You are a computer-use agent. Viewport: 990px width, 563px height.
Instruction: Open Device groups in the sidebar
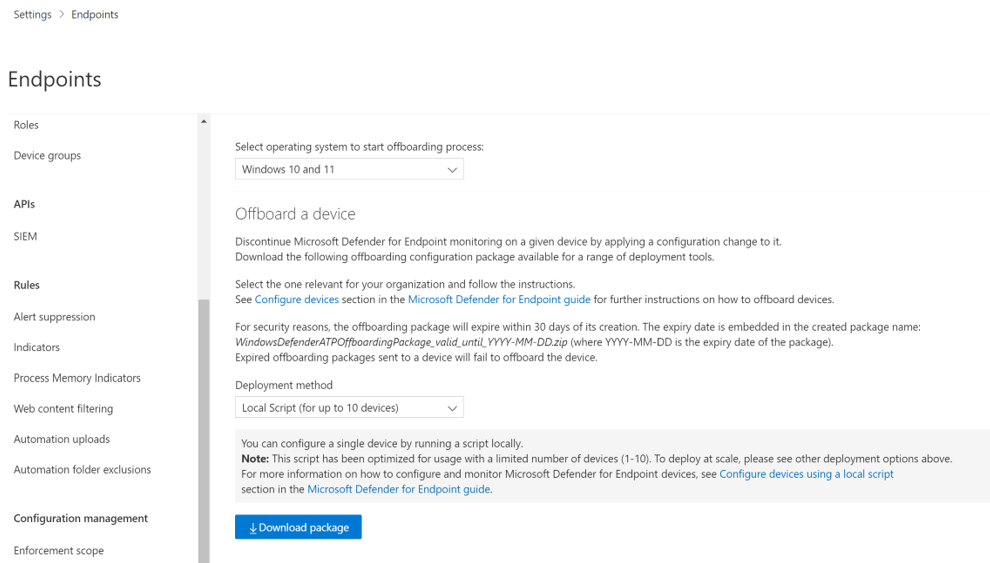point(47,155)
